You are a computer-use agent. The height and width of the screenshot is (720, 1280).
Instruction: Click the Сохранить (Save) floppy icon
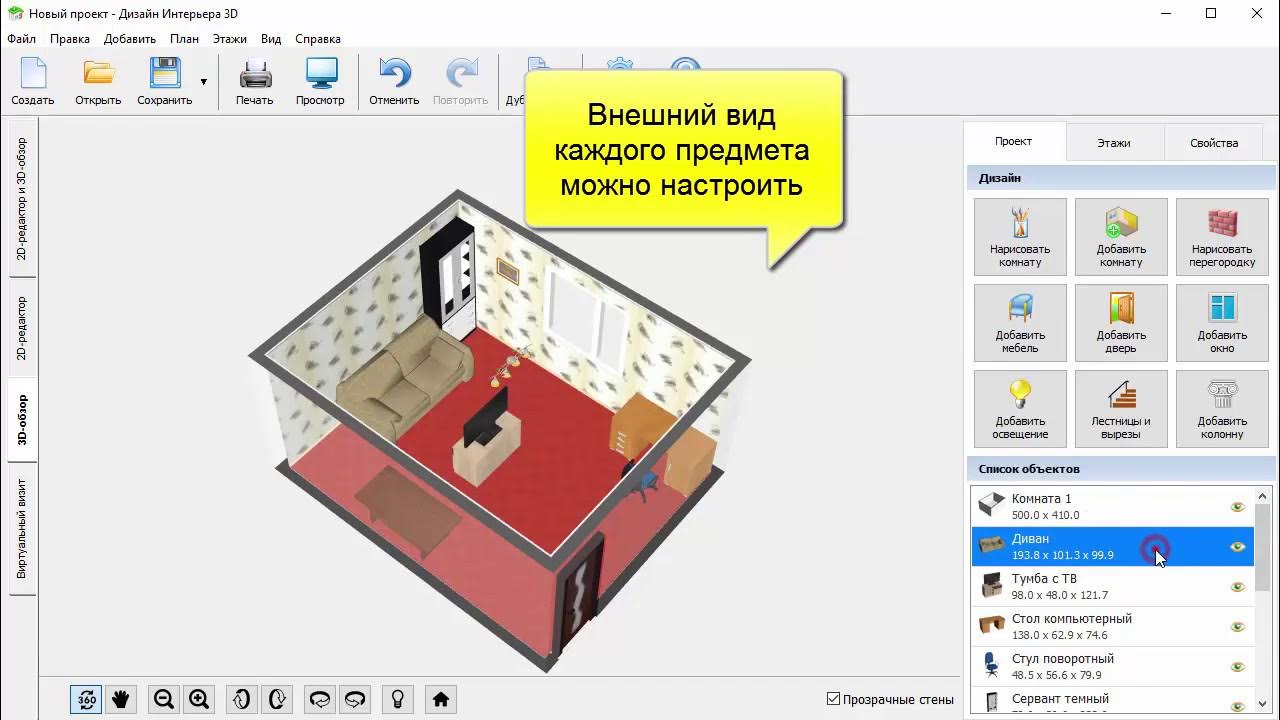[x=165, y=82]
